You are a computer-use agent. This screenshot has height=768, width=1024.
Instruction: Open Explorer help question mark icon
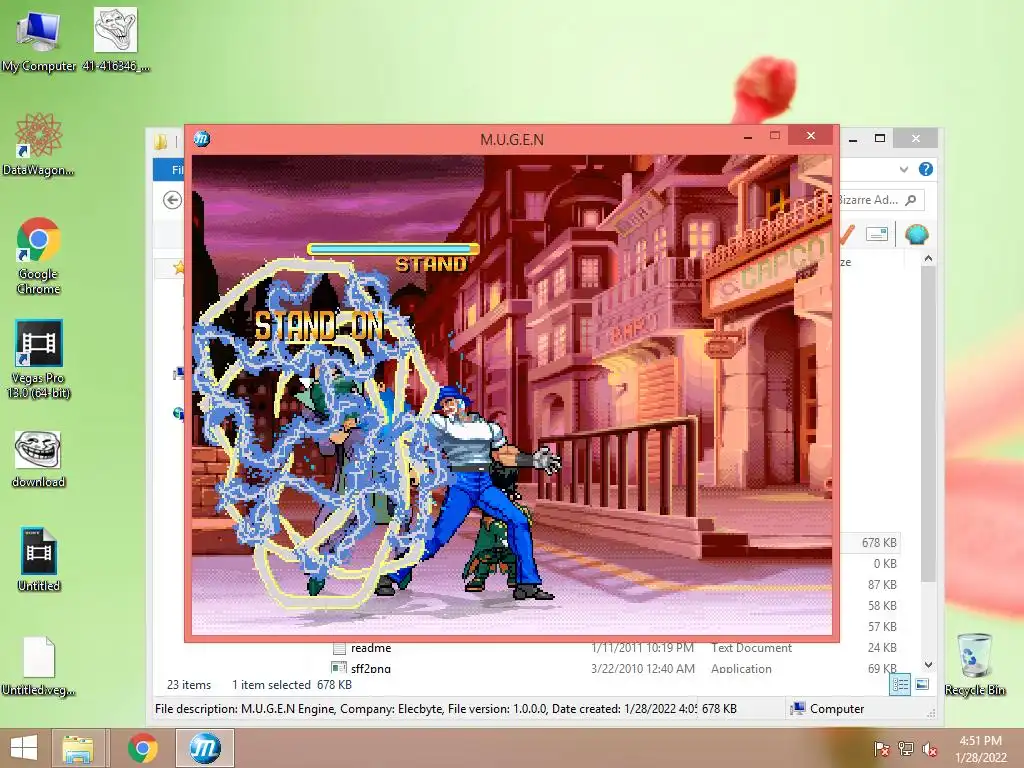tap(925, 169)
